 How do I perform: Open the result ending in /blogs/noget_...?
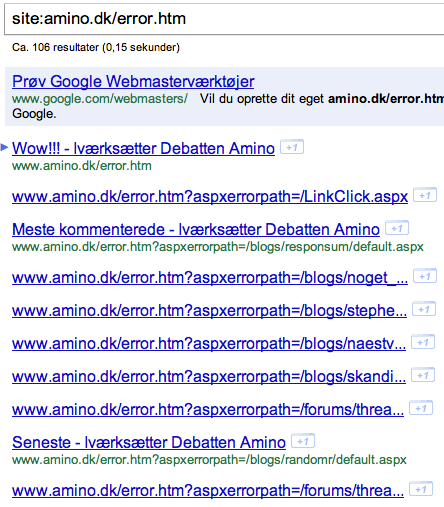click(210, 277)
